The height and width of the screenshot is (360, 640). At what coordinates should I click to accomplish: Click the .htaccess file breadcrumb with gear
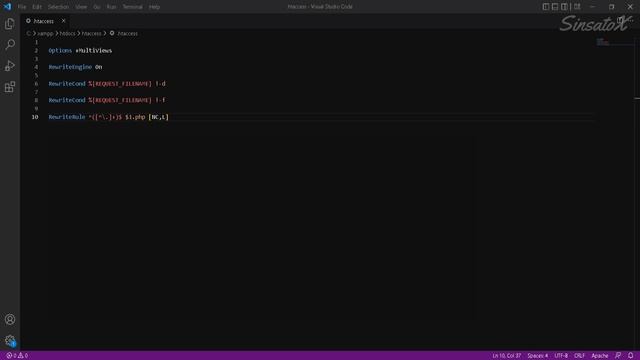tap(124, 33)
